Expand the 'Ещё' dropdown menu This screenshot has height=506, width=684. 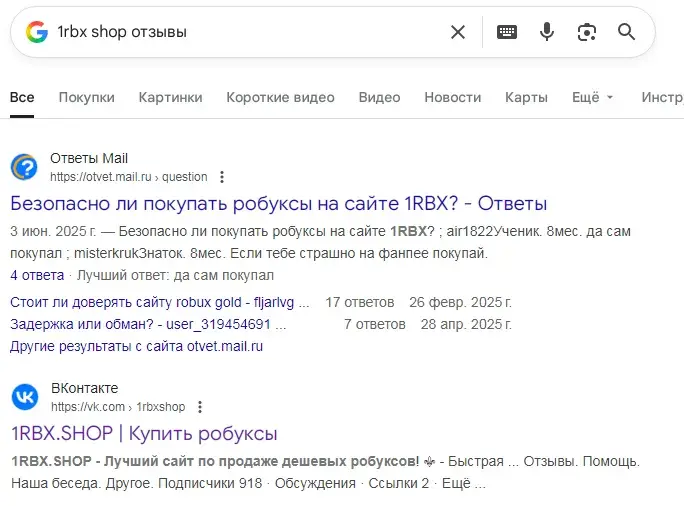pyautogui.click(x=593, y=97)
